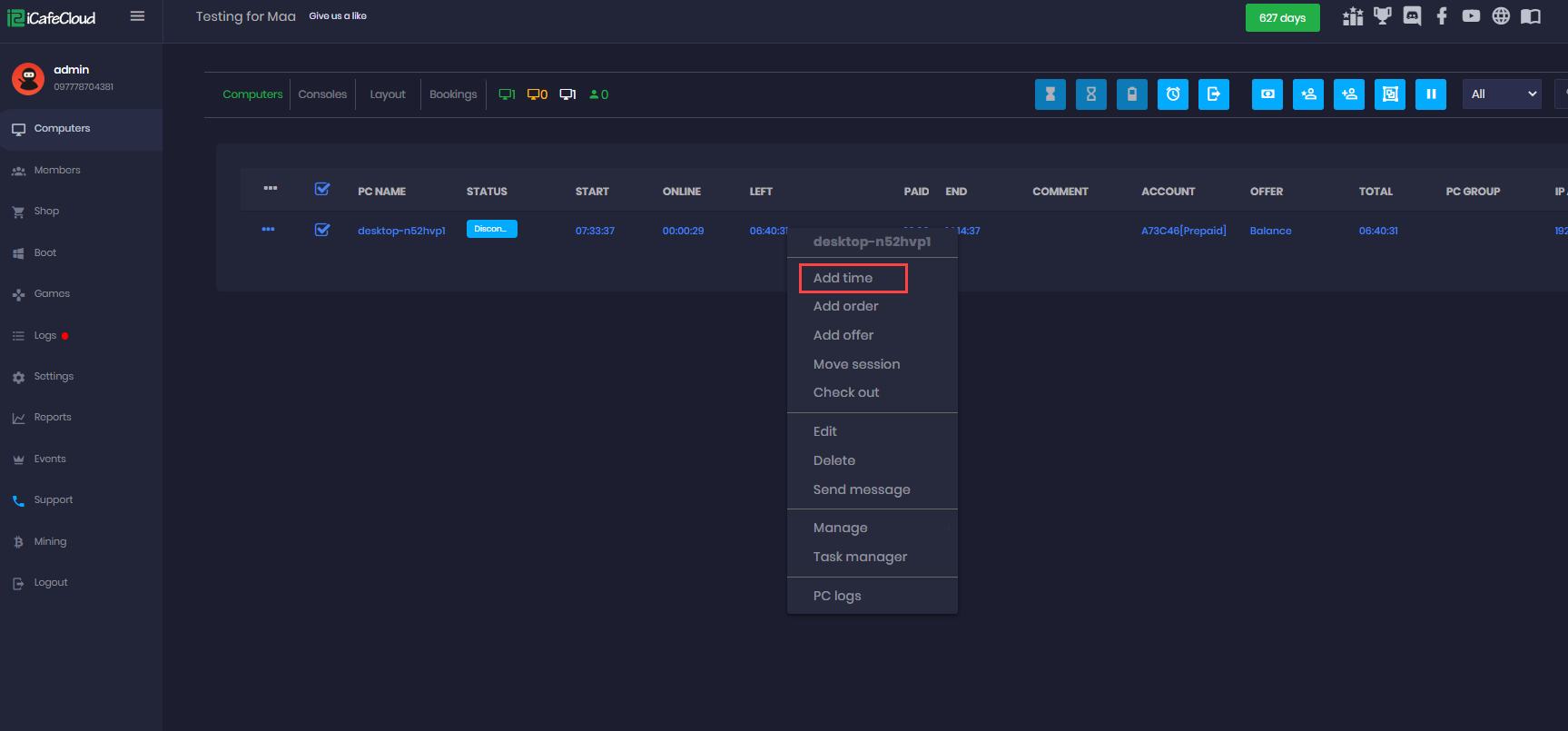
Task: Click the globe language icon
Action: [1501, 16]
